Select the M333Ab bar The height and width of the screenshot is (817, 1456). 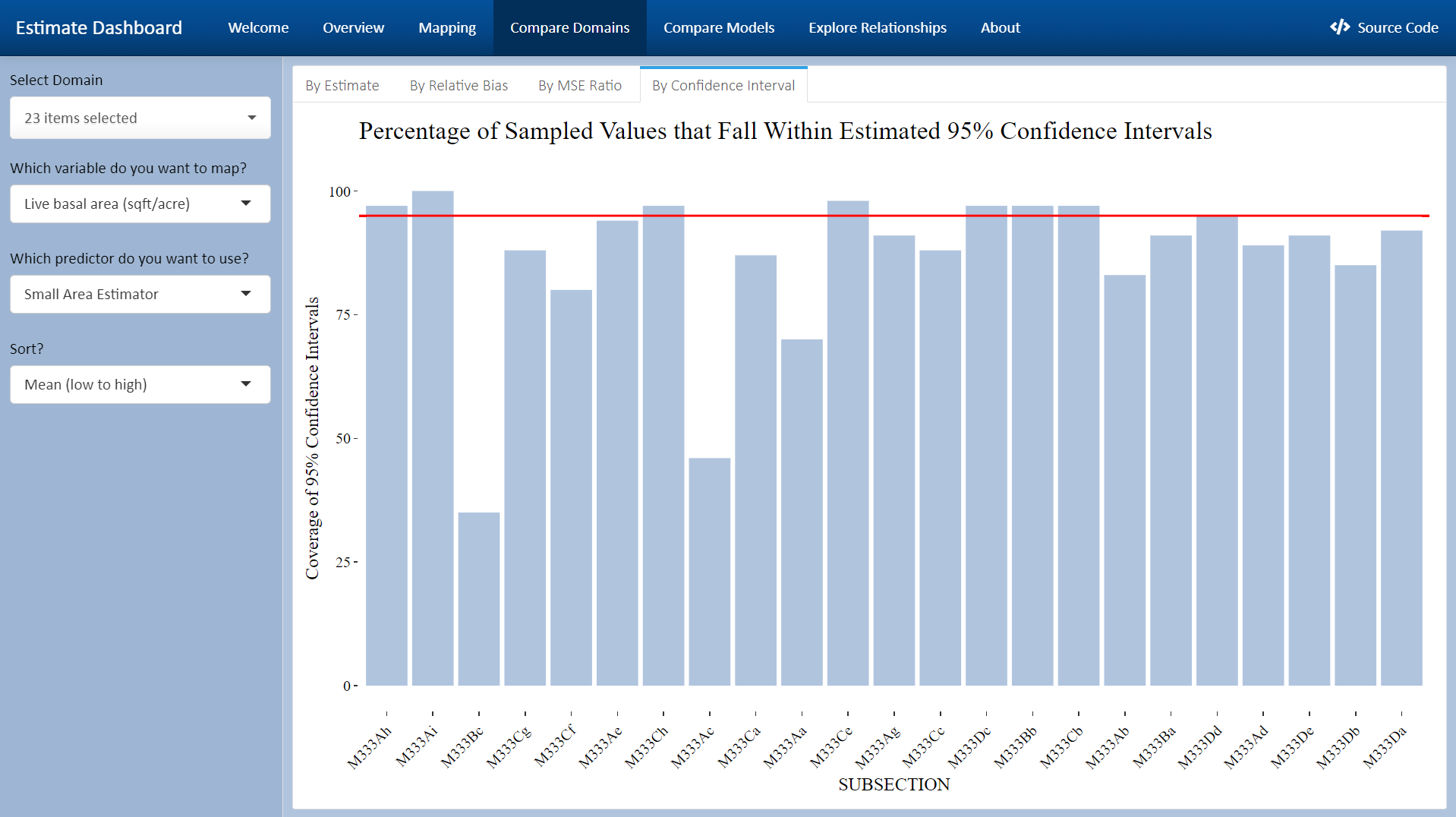pos(1125,481)
